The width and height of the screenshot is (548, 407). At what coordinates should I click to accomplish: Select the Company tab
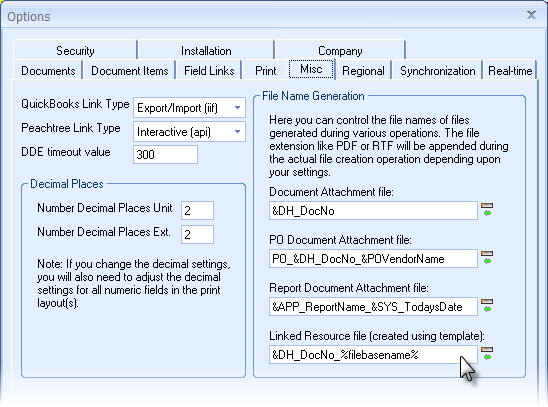click(340, 51)
